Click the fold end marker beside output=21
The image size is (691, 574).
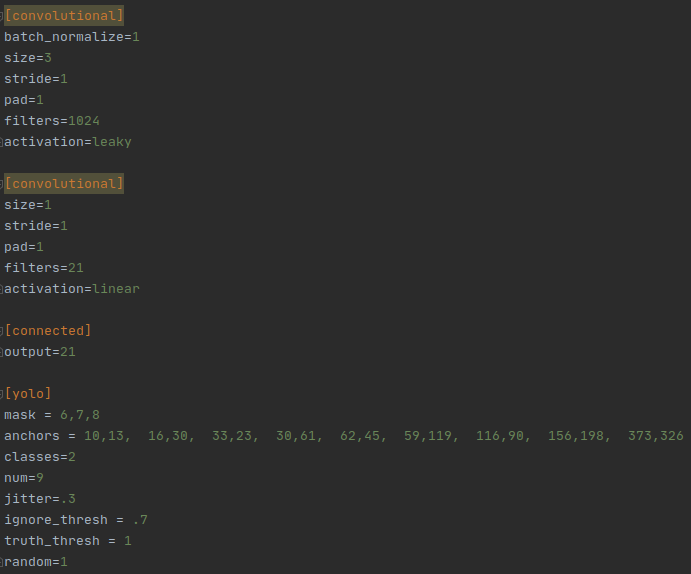click(1, 352)
